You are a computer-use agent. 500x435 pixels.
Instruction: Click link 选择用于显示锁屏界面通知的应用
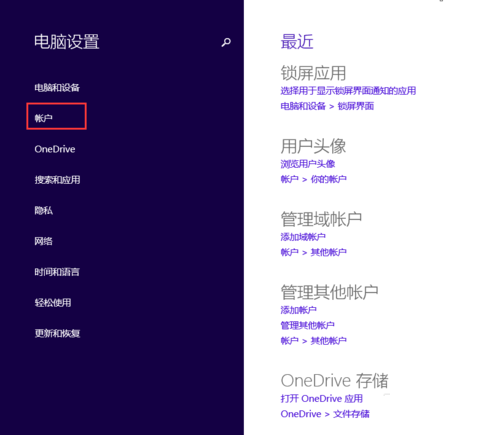(x=348, y=91)
